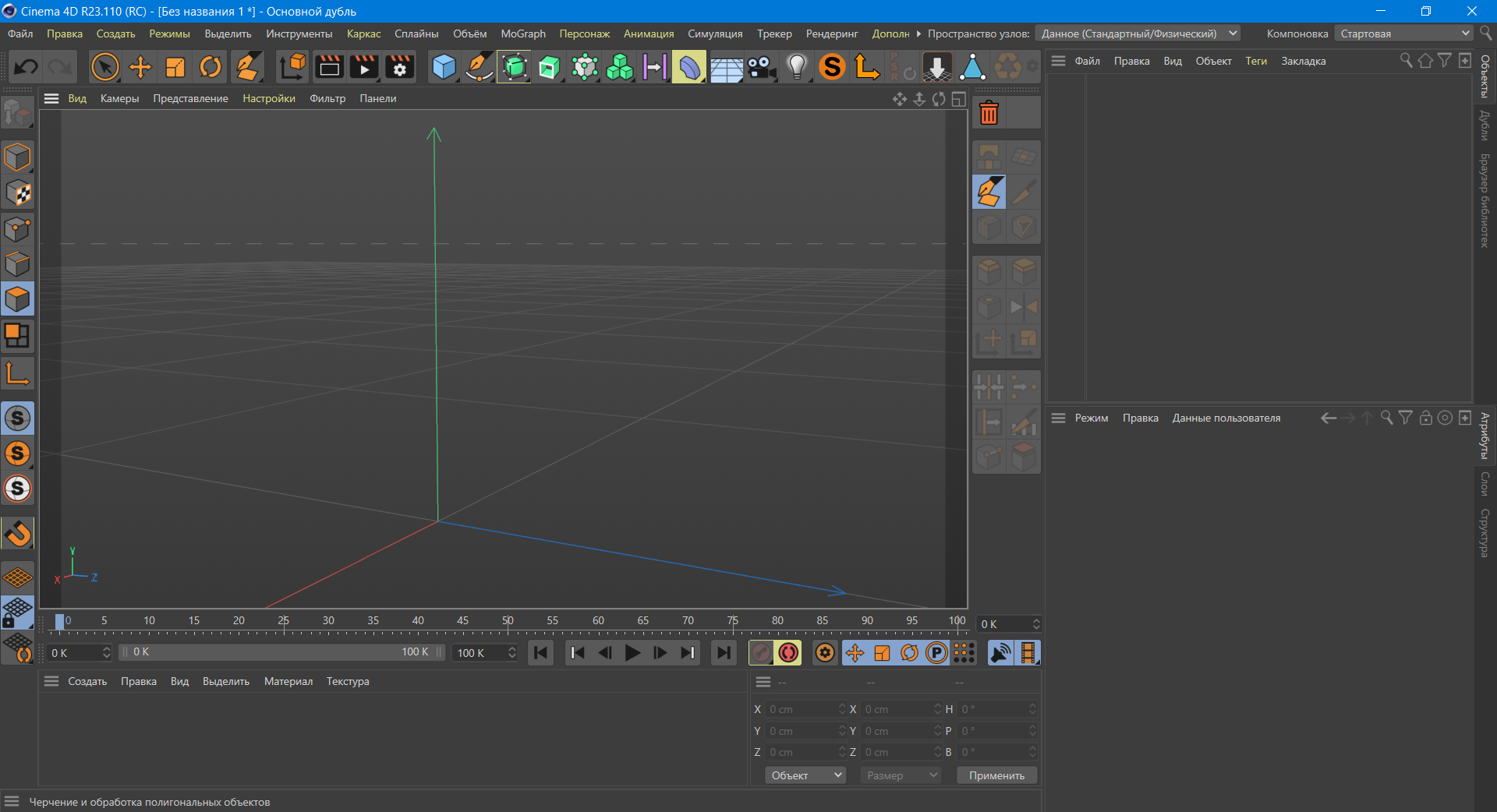Toggle automatic keyframing button
The height and width of the screenshot is (812, 1497).
pyautogui.click(x=788, y=653)
